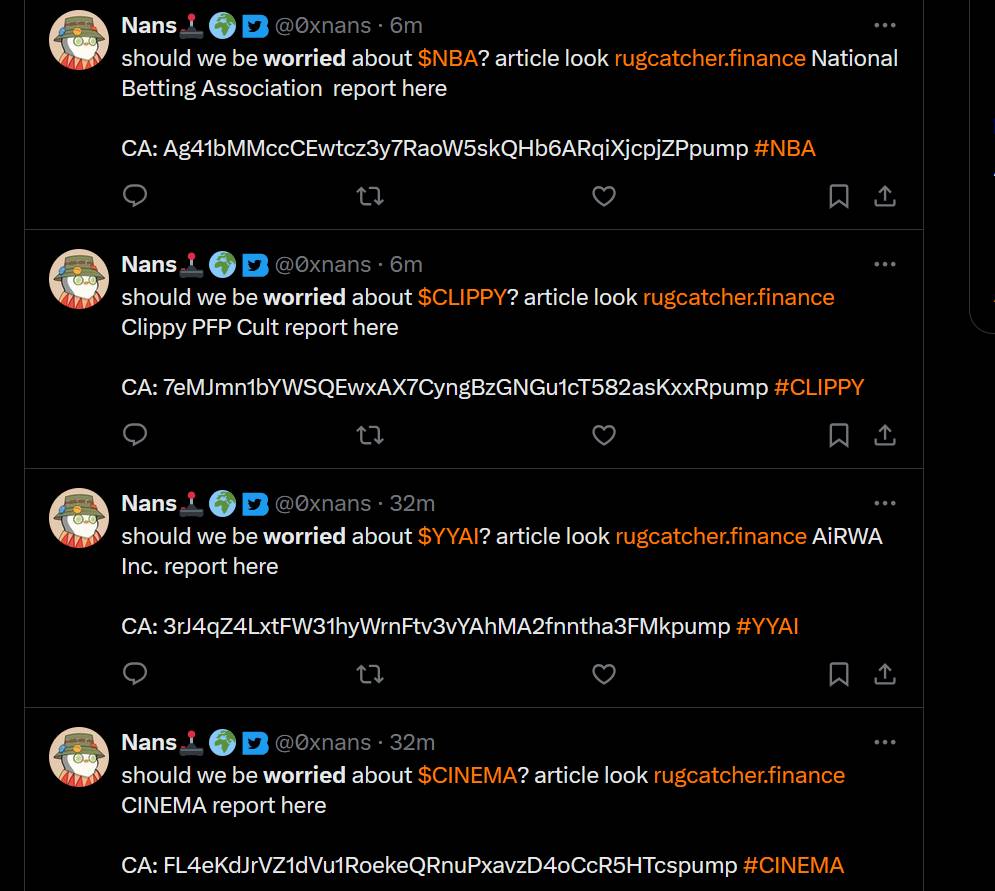Bookmark the $NBA tweet
The height and width of the screenshot is (891, 995).
tap(839, 196)
